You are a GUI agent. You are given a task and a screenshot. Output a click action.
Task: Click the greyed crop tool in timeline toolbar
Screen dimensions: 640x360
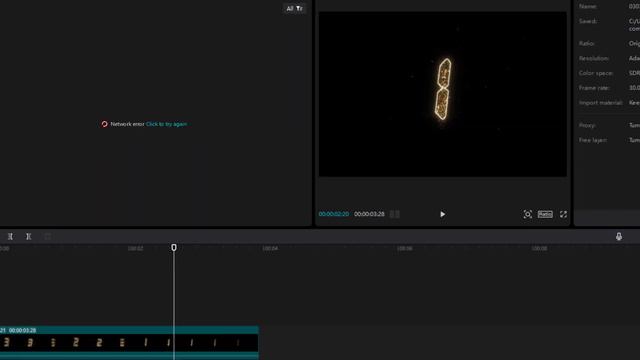tap(47, 236)
